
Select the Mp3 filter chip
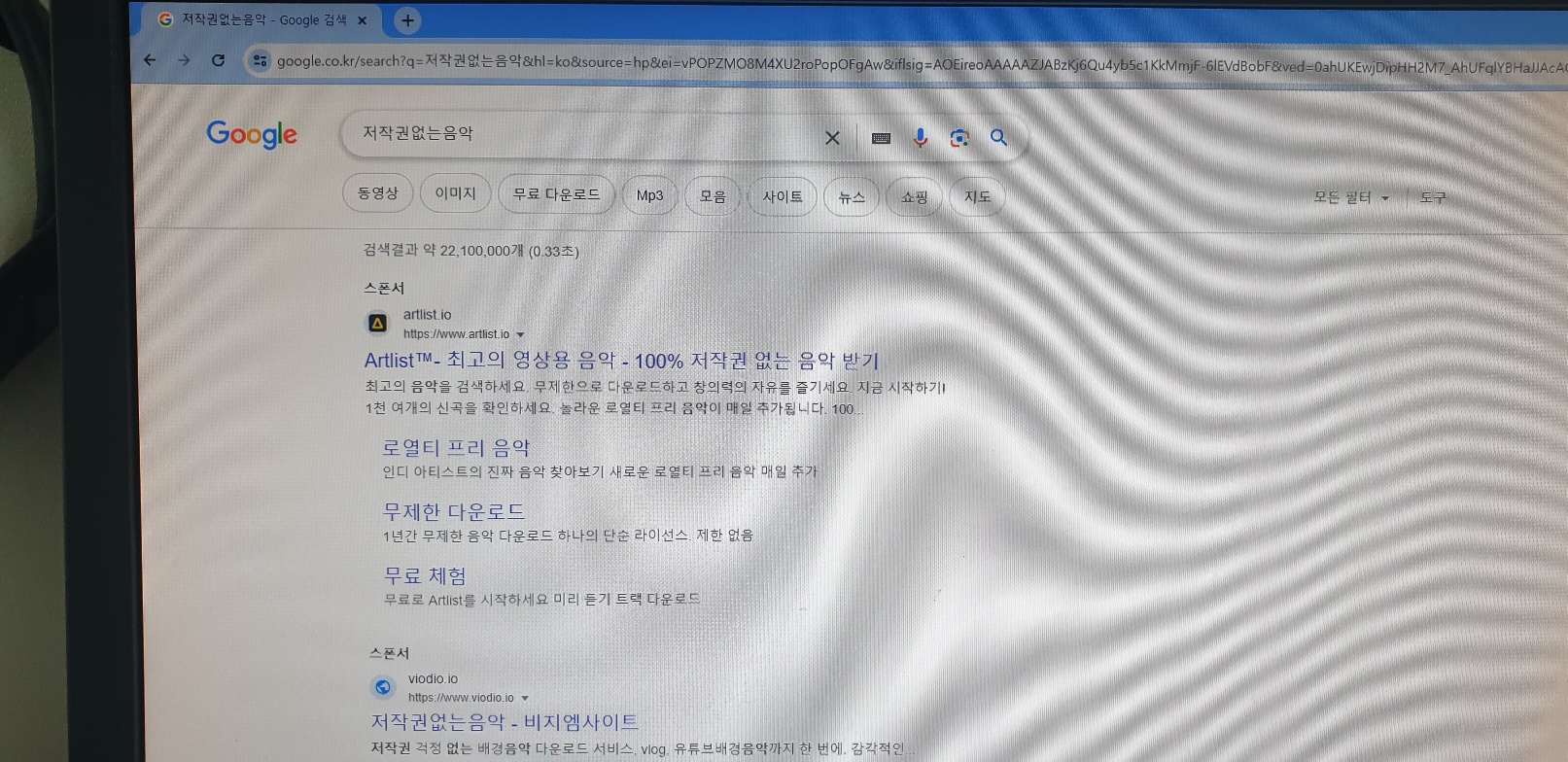coord(649,195)
